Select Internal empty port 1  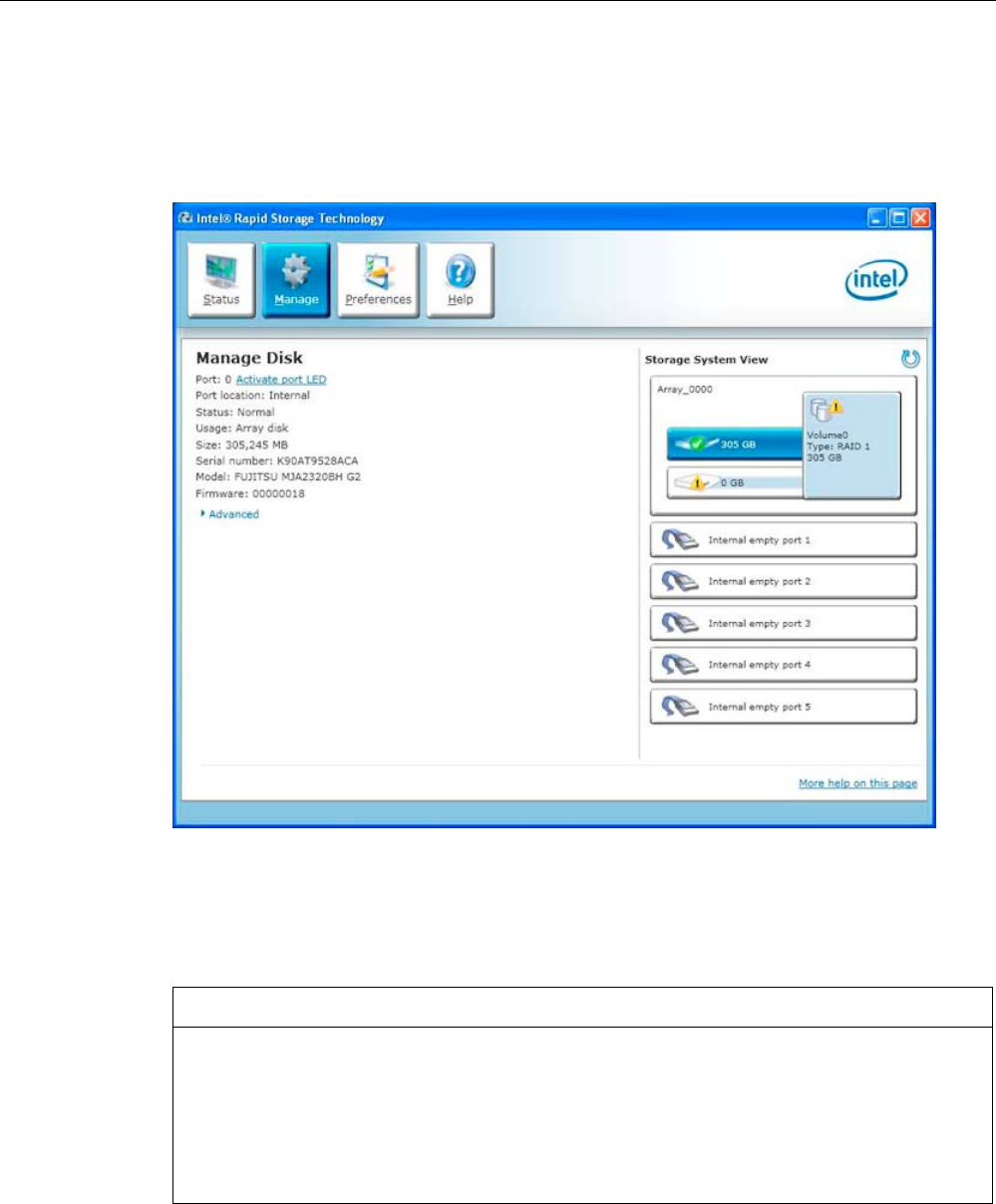tap(783, 539)
